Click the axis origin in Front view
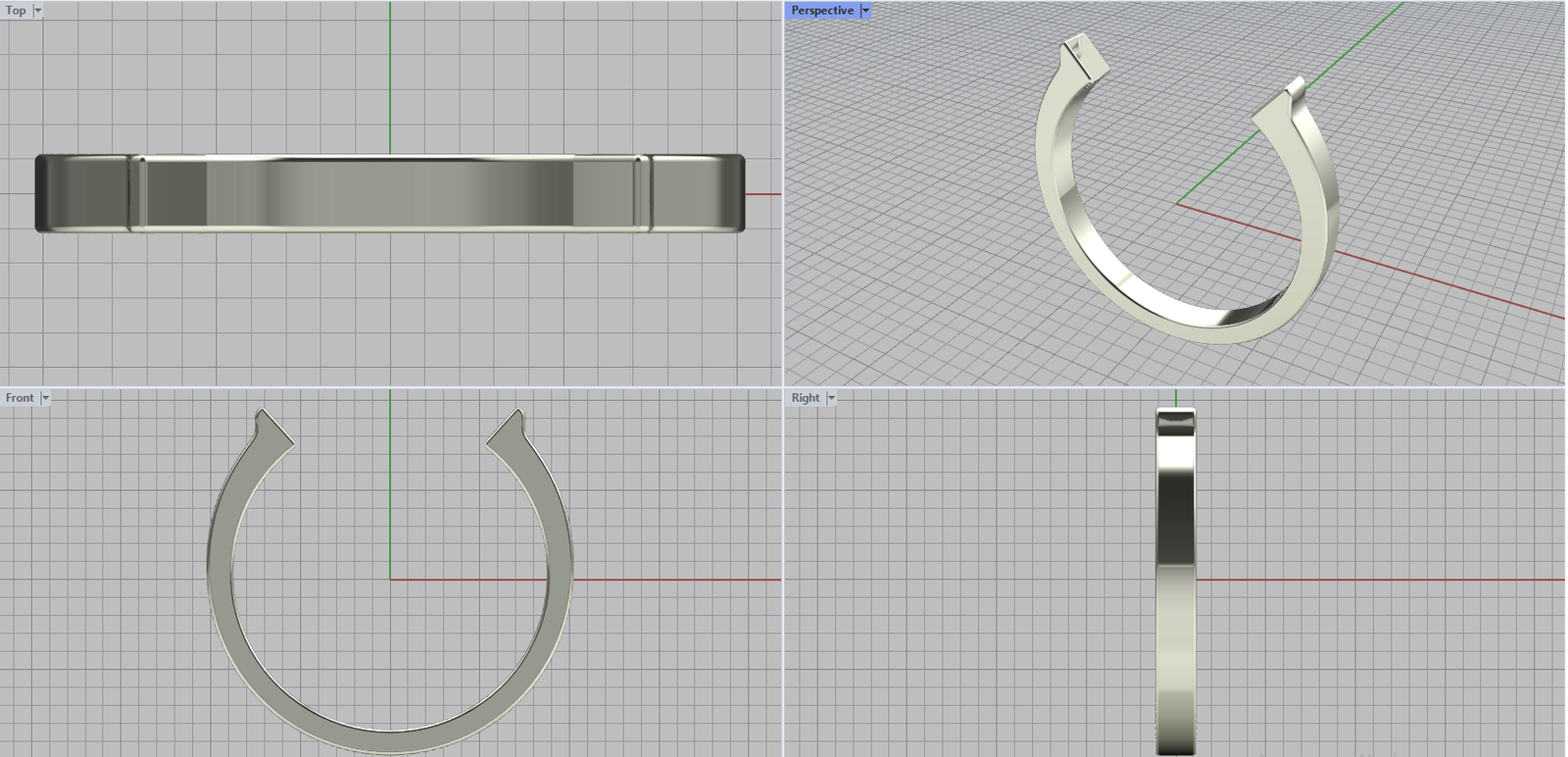1568x757 pixels. tap(390, 579)
